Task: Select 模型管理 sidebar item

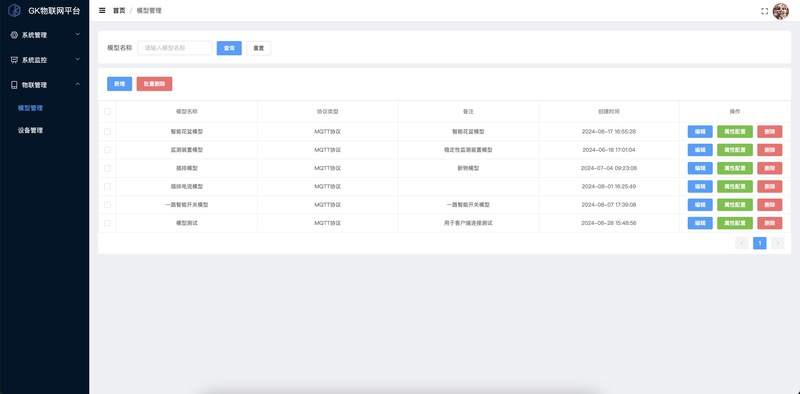Action: 30,108
